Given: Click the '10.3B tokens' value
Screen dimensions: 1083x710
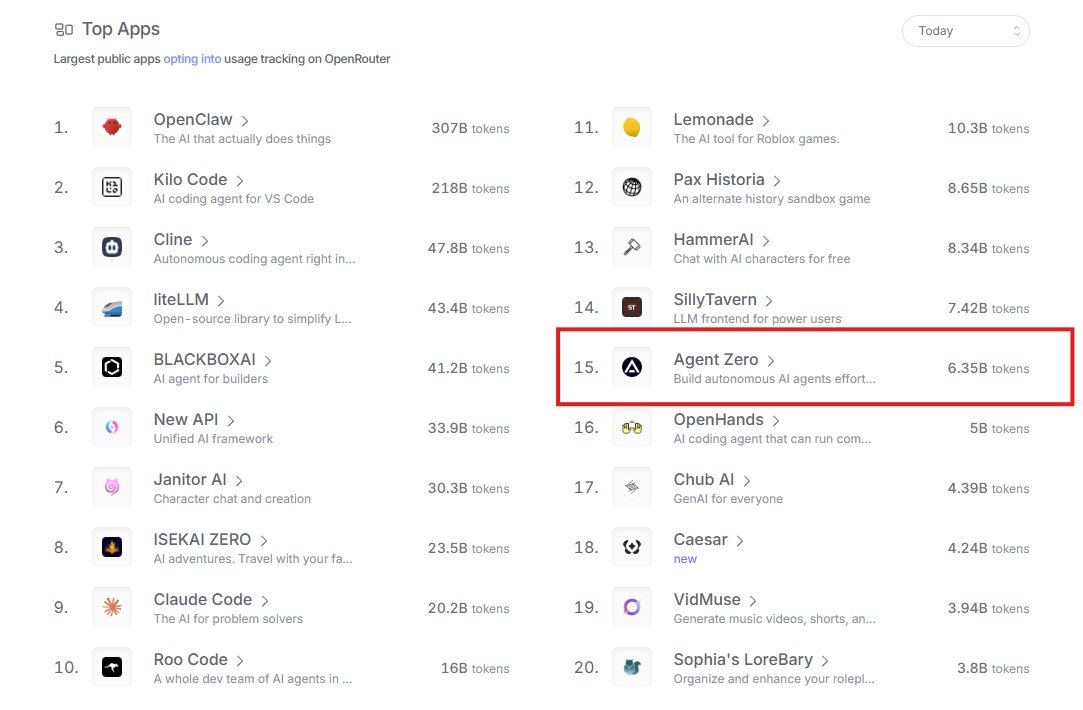Looking at the screenshot, I should tap(988, 128).
